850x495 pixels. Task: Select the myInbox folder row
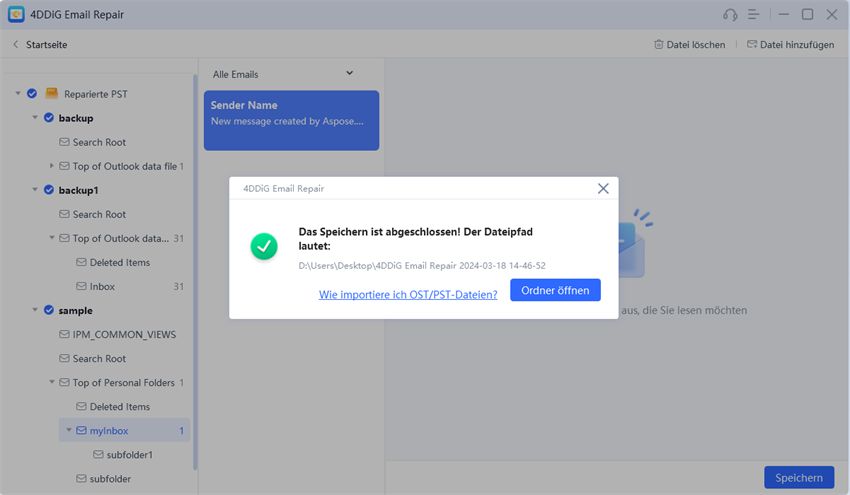coord(124,430)
